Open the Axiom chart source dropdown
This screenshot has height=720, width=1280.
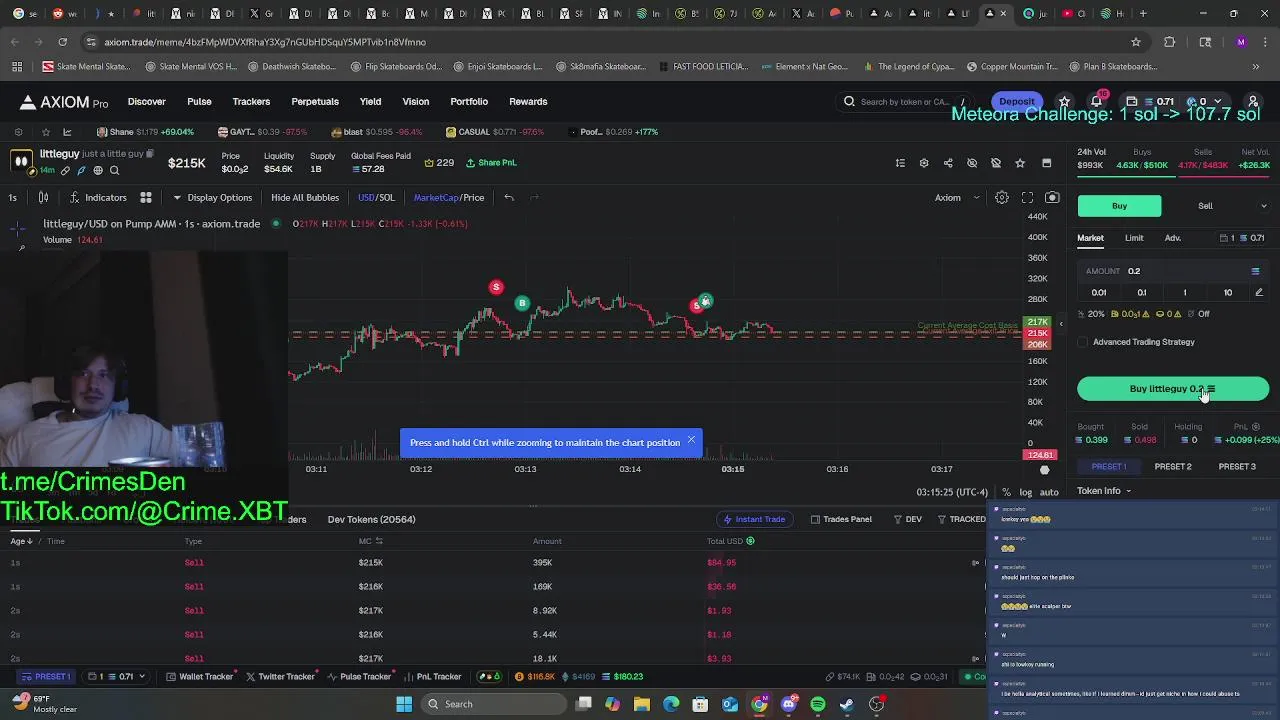958,198
